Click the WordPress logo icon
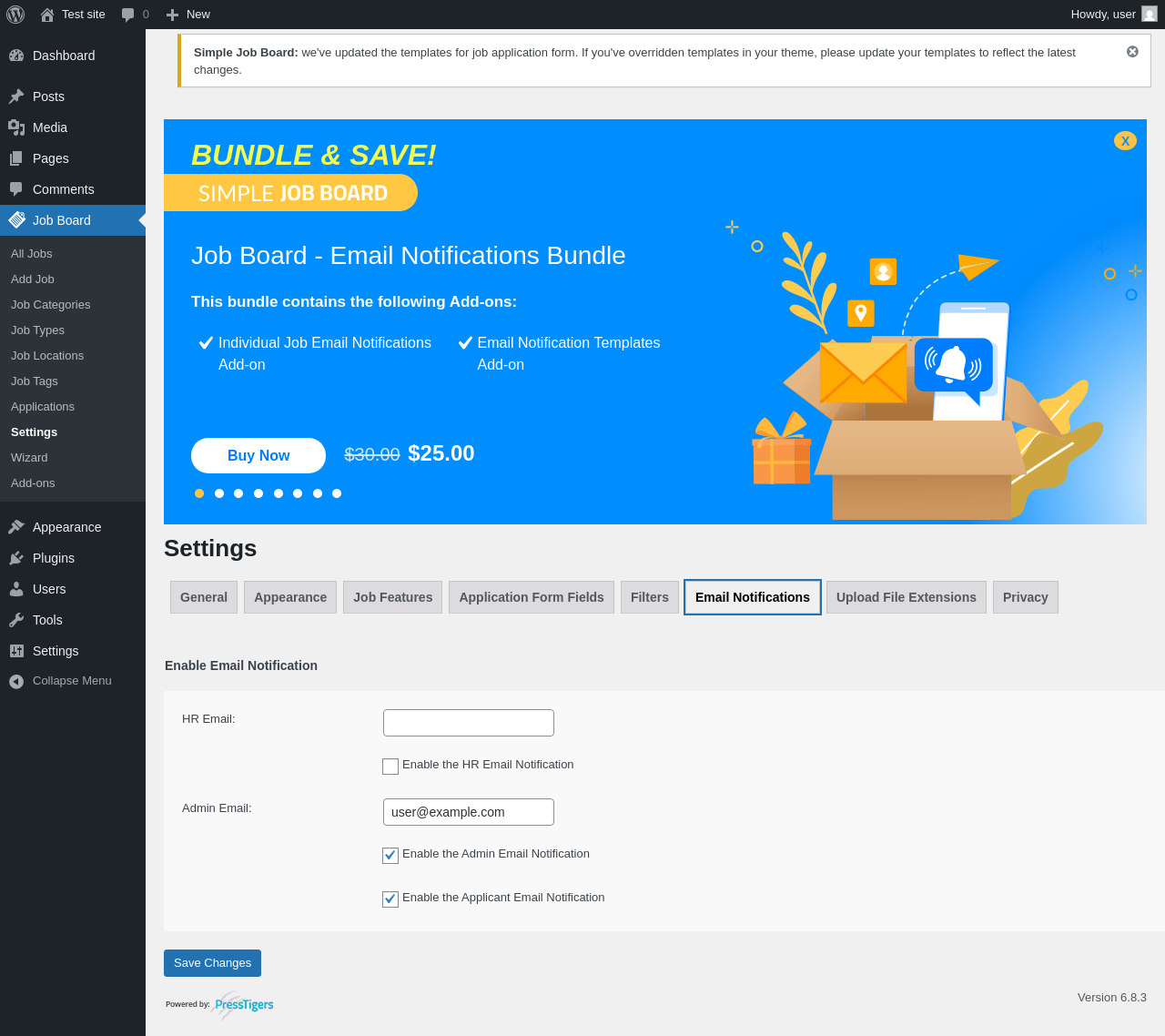This screenshot has height=1036, width=1165. click(15, 15)
